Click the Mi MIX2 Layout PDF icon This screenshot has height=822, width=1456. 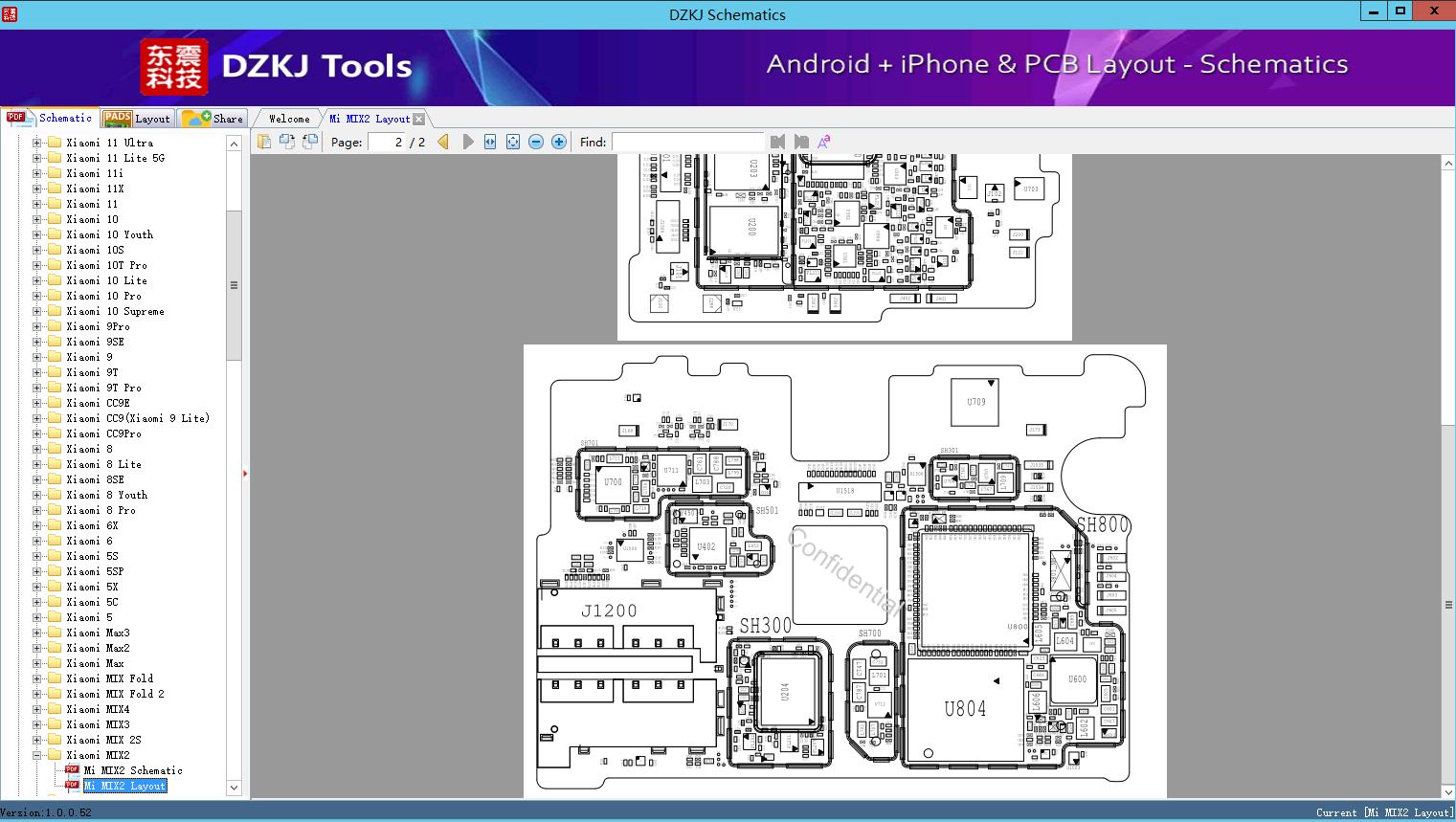coord(72,786)
